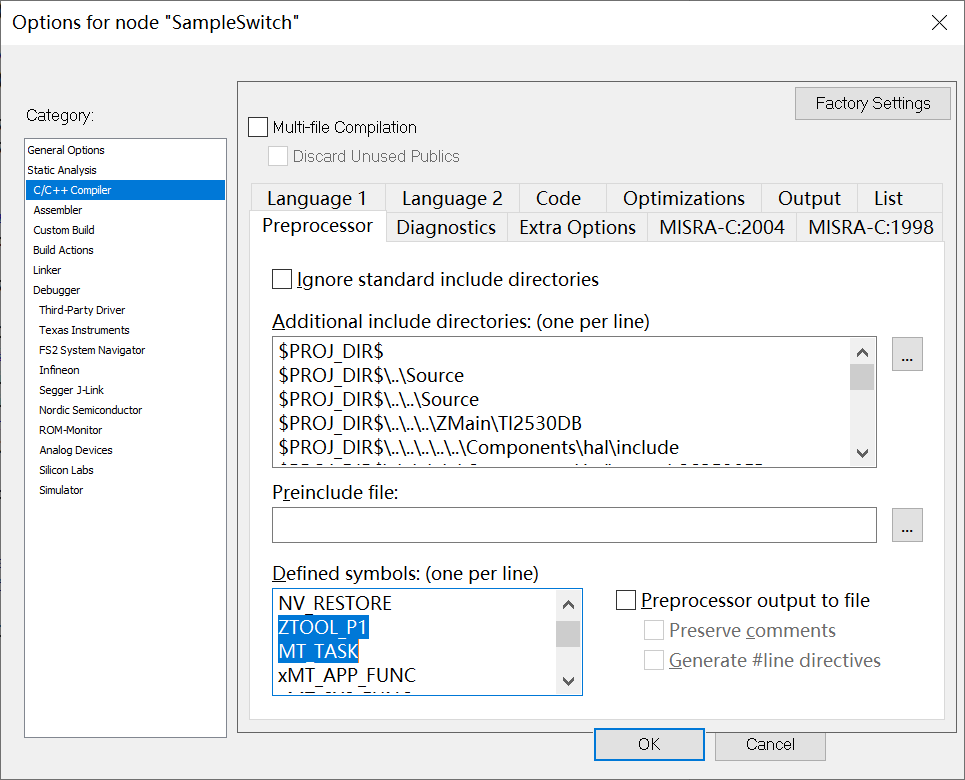Select Static Analysis category
Image resolution: width=965 pixels, height=780 pixels.
(126, 170)
